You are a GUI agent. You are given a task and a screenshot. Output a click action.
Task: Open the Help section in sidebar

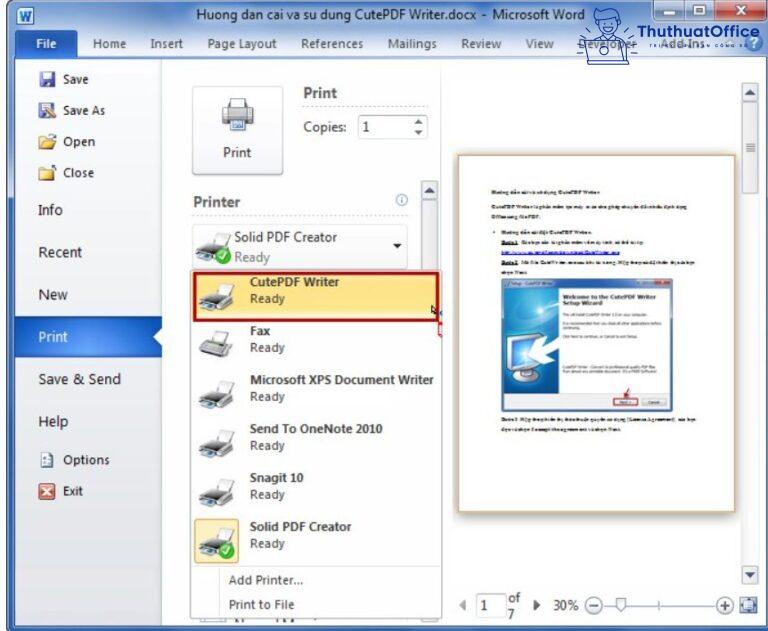click(x=53, y=421)
